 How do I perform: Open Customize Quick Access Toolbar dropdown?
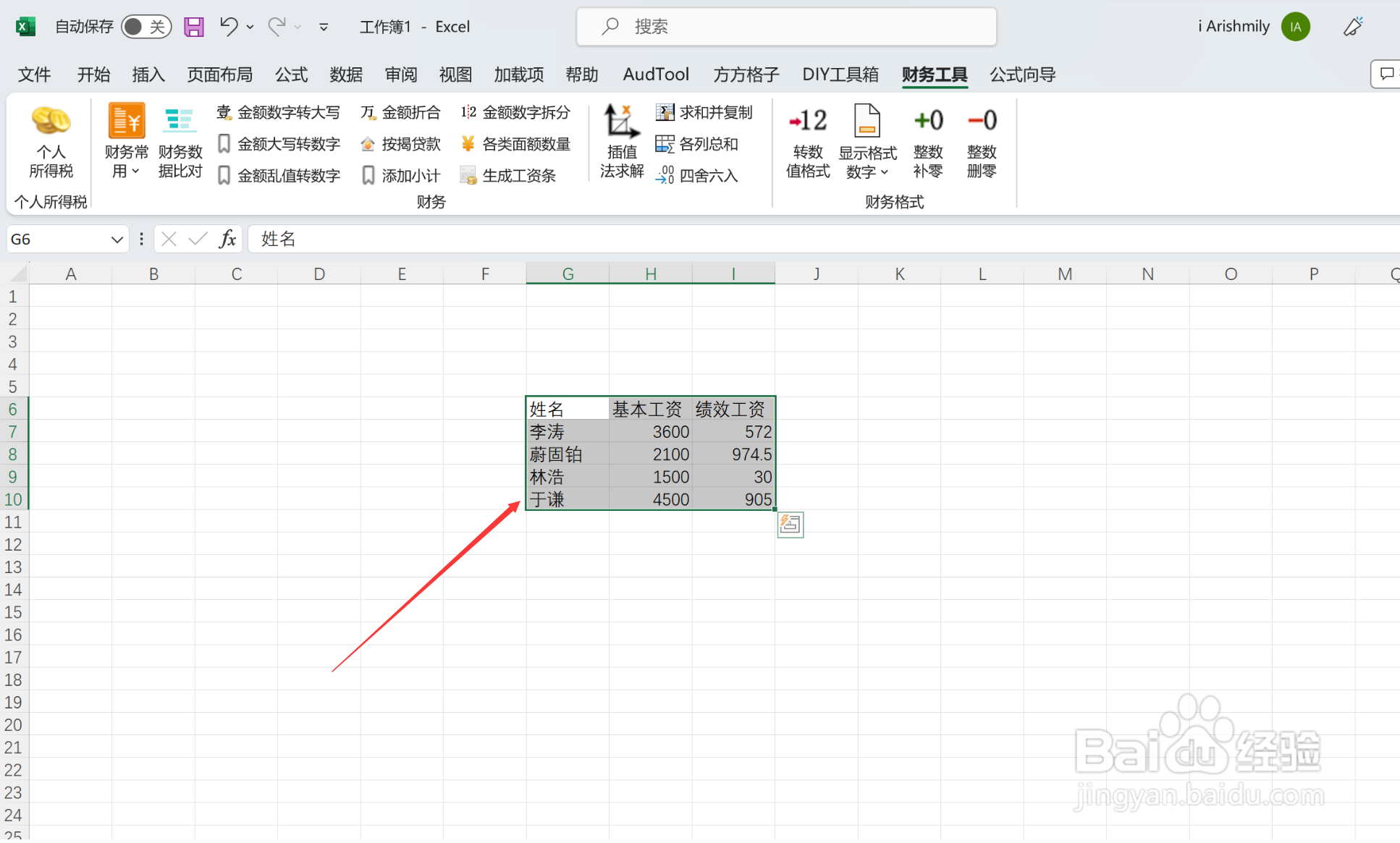[324, 27]
